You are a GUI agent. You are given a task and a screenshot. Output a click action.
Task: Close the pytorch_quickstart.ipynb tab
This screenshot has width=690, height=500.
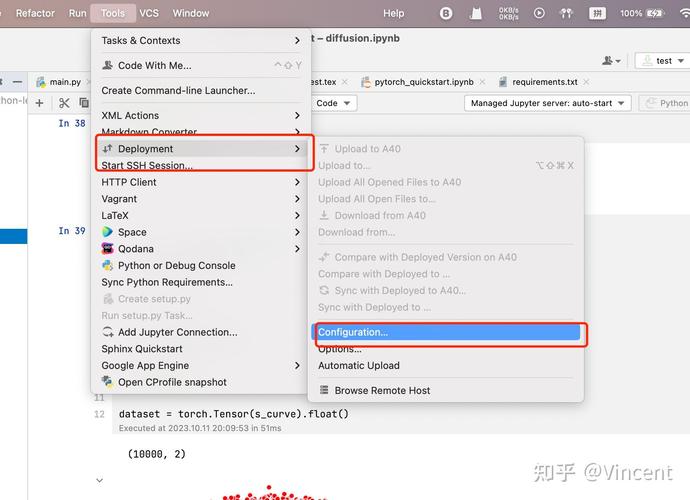483,82
